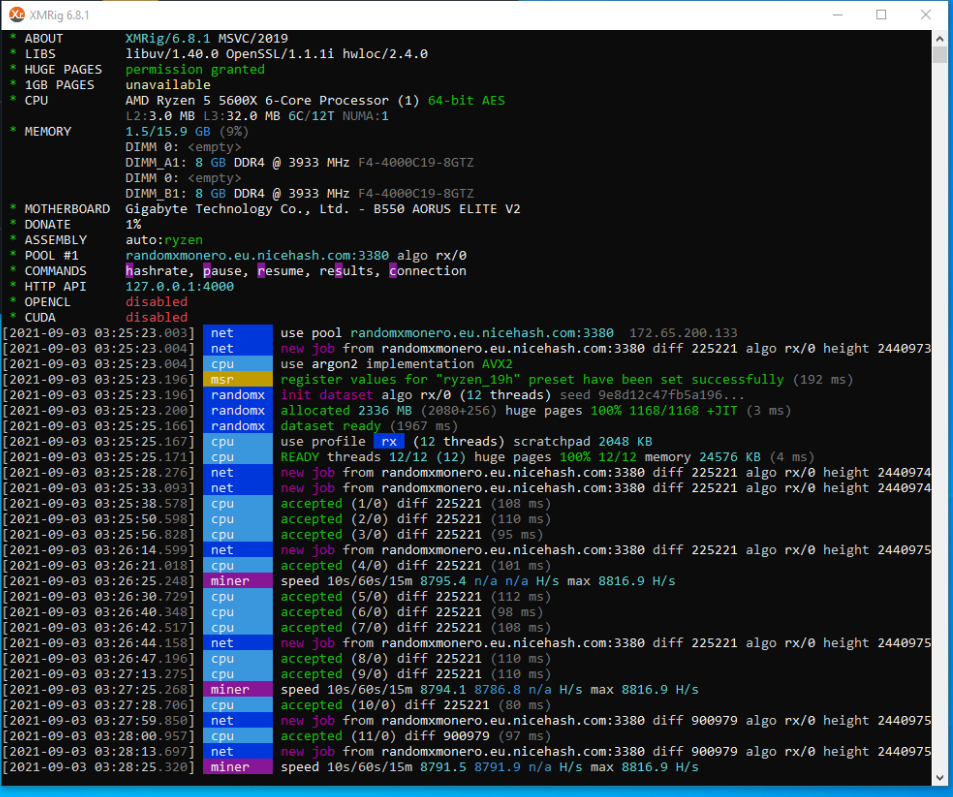Click the 'resume' command keyword
953x797 pixels.
click(x=280, y=271)
